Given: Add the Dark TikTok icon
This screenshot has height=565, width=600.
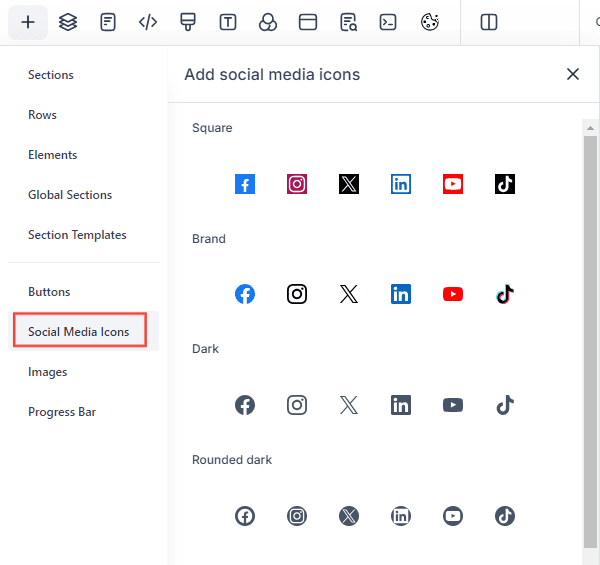Looking at the screenshot, I should [x=505, y=405].
